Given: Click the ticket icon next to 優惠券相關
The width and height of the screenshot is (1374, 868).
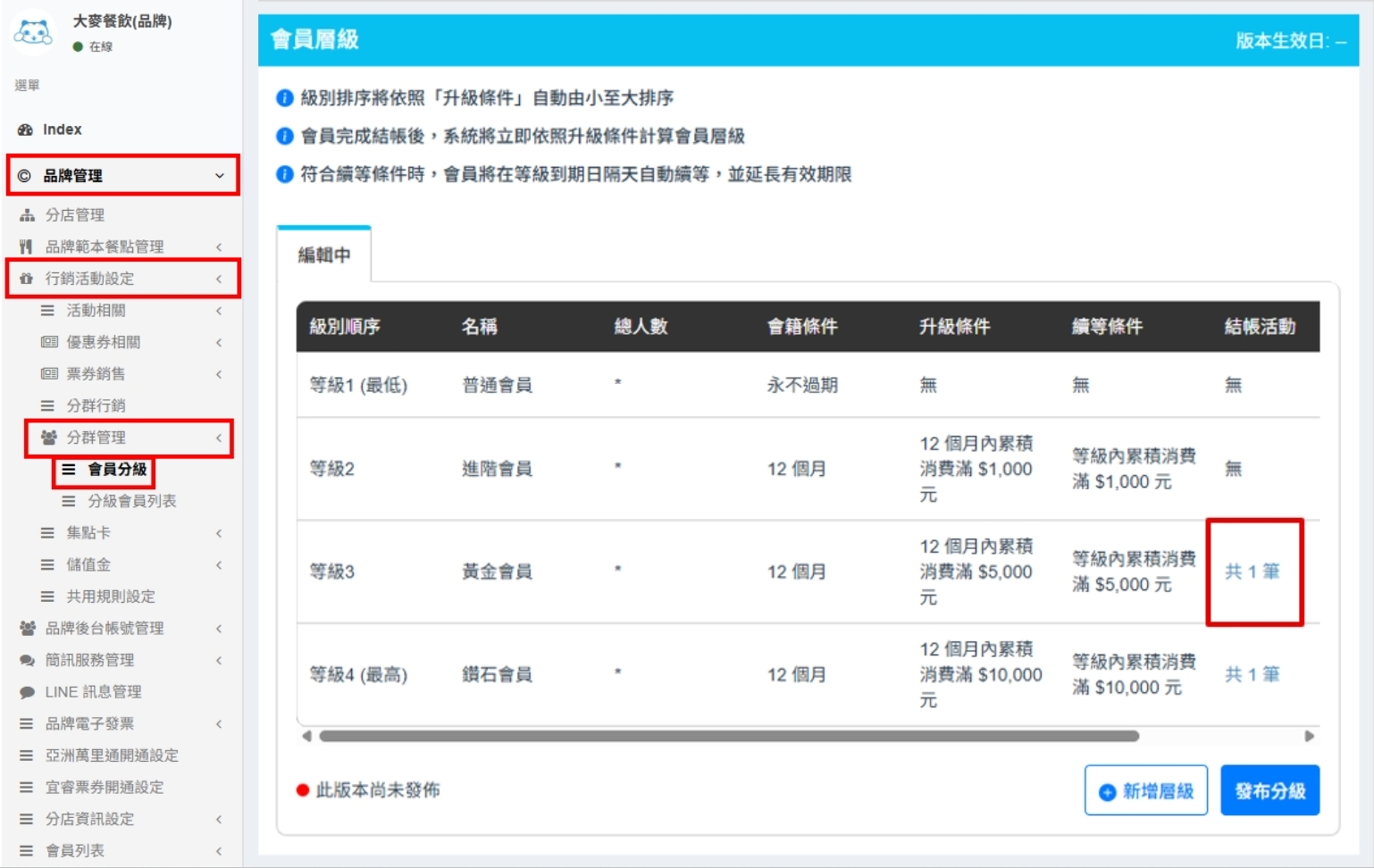Looking at the screenshot, I should point(49,342).
